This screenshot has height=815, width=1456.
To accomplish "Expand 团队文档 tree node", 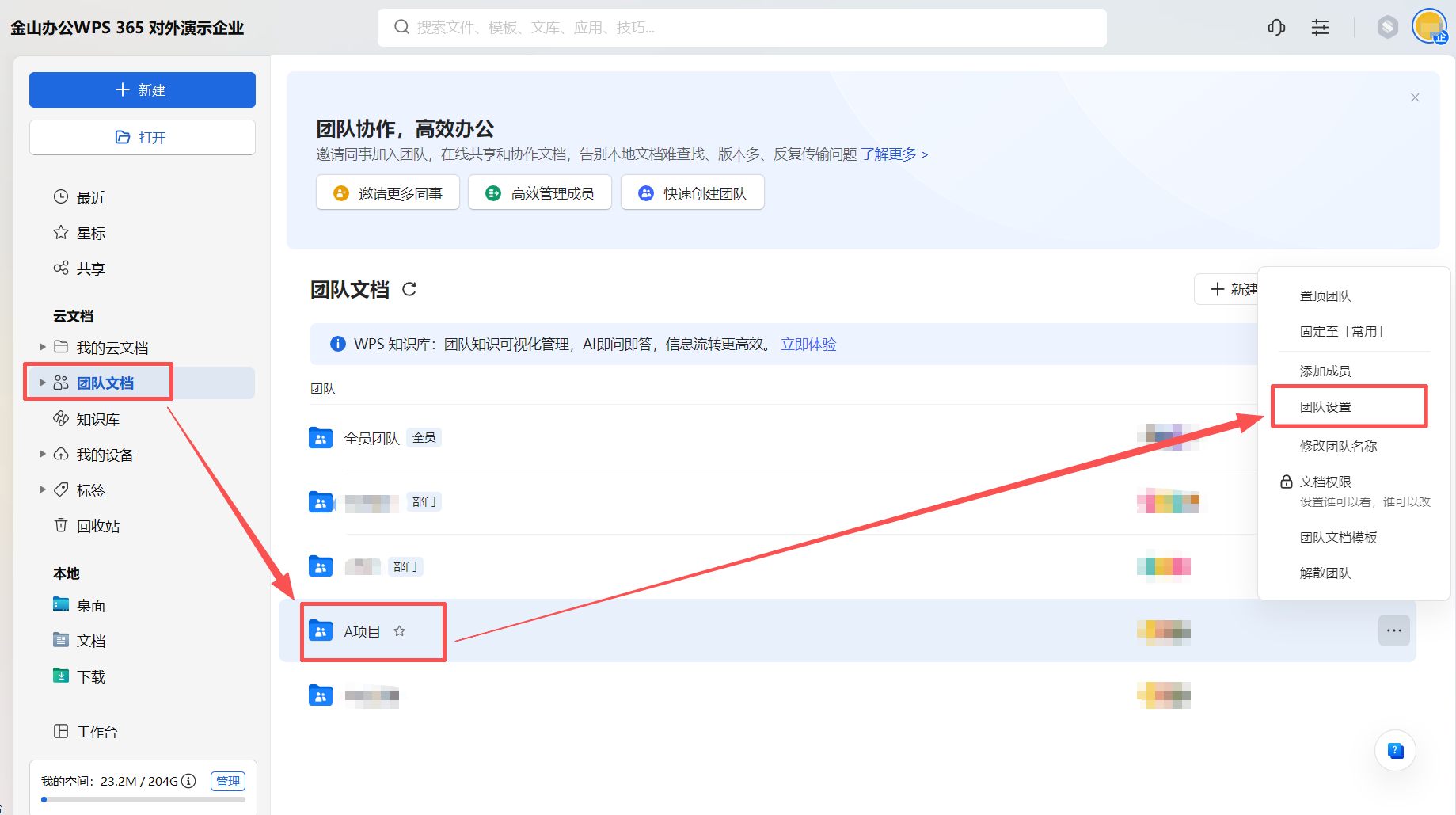I will 43,383.
